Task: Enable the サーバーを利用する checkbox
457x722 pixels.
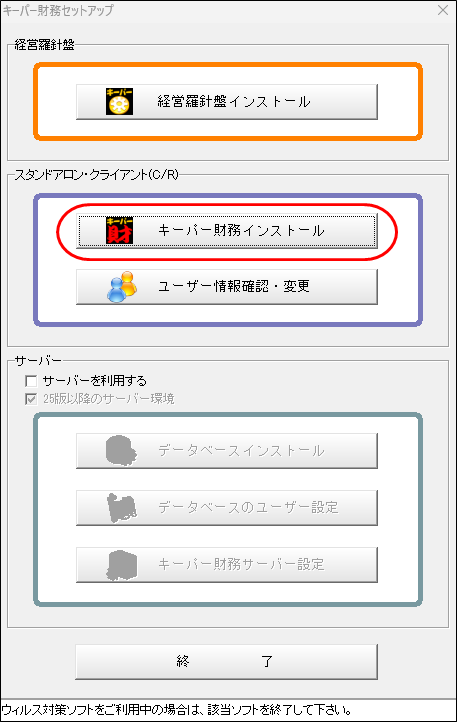Action: coord(31,381)
